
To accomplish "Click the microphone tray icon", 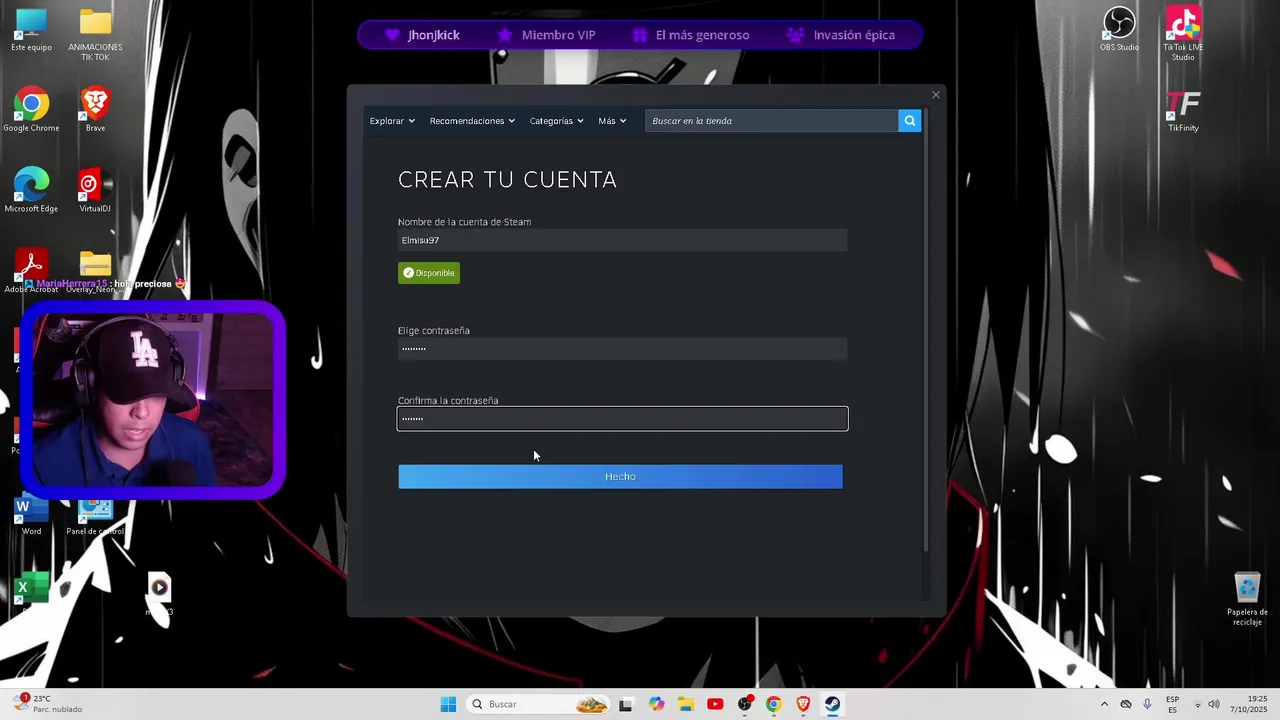I will [1147, 704].
